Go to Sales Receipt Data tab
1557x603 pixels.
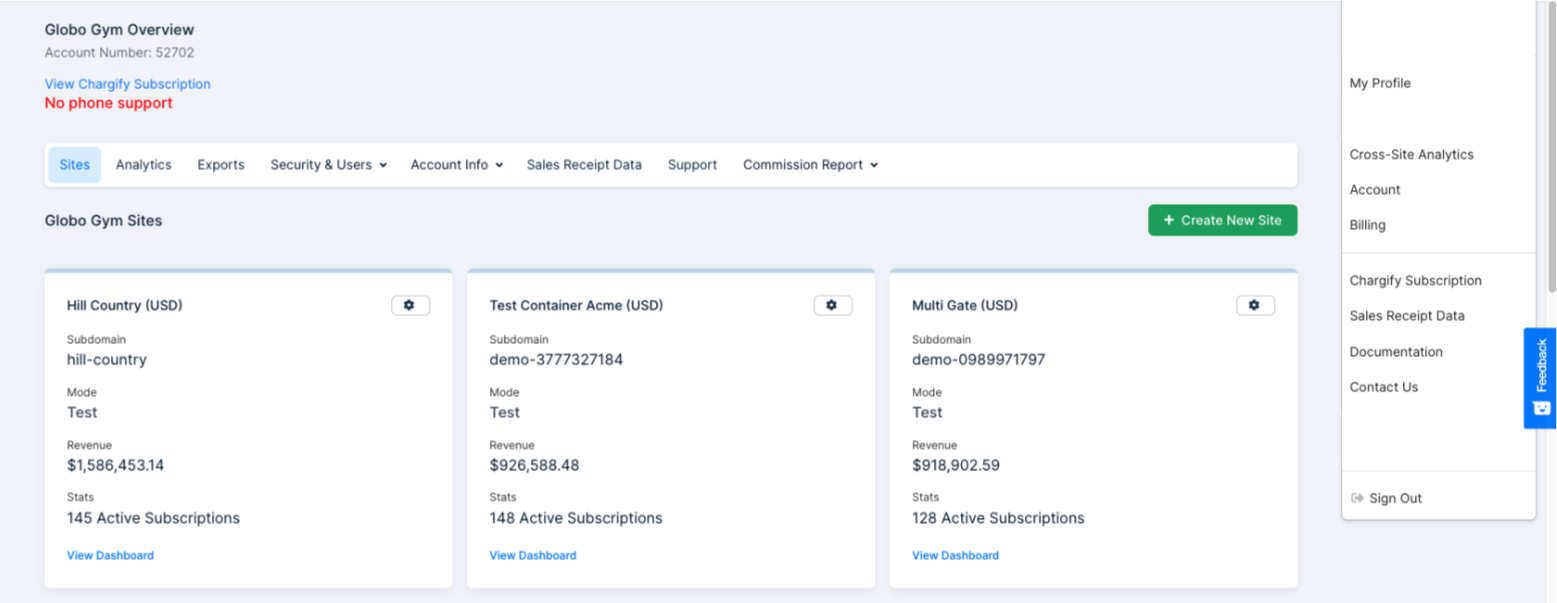(x=584, y=165)
